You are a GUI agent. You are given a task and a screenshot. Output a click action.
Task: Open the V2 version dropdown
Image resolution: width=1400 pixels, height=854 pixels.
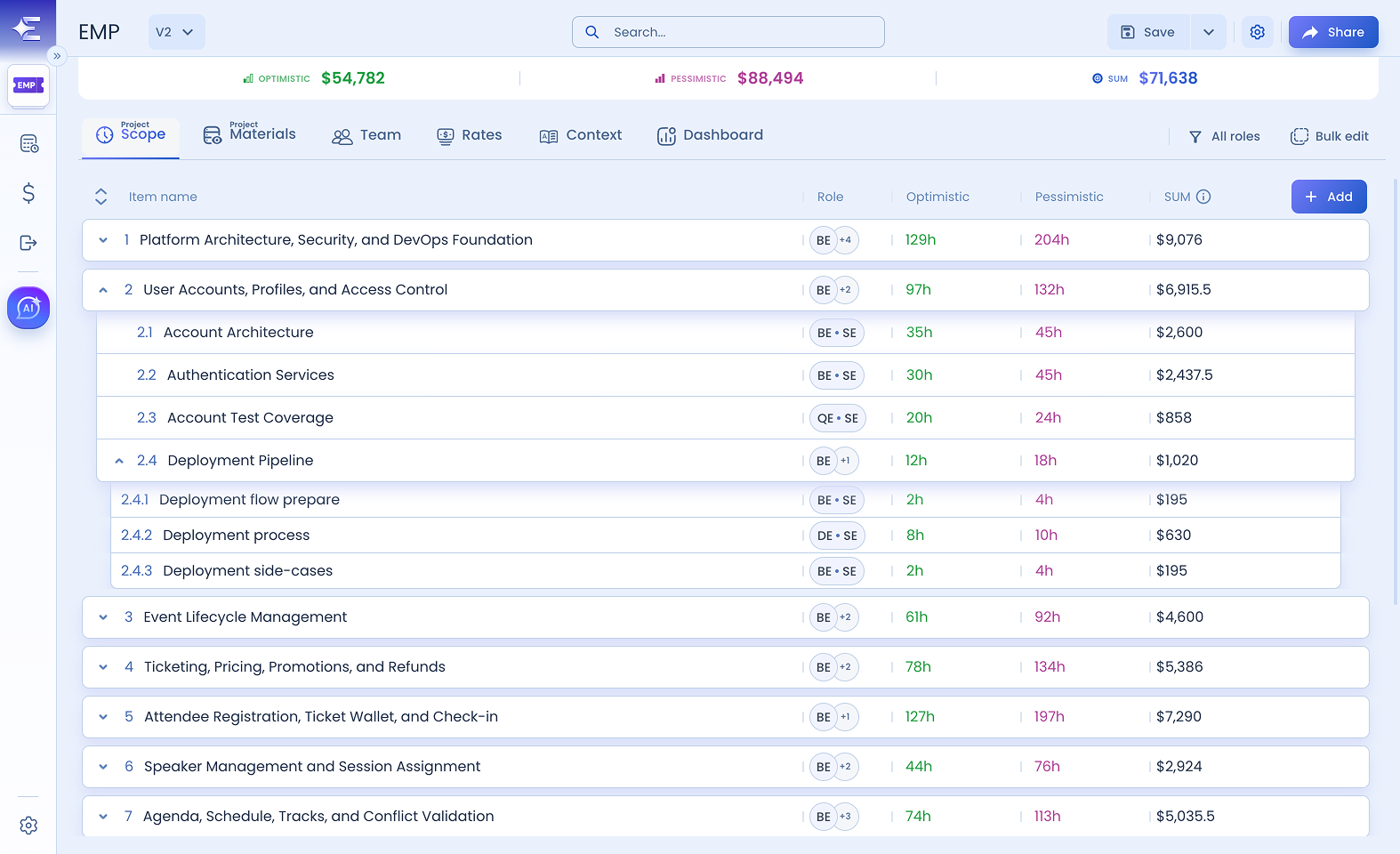pos(176,32)
